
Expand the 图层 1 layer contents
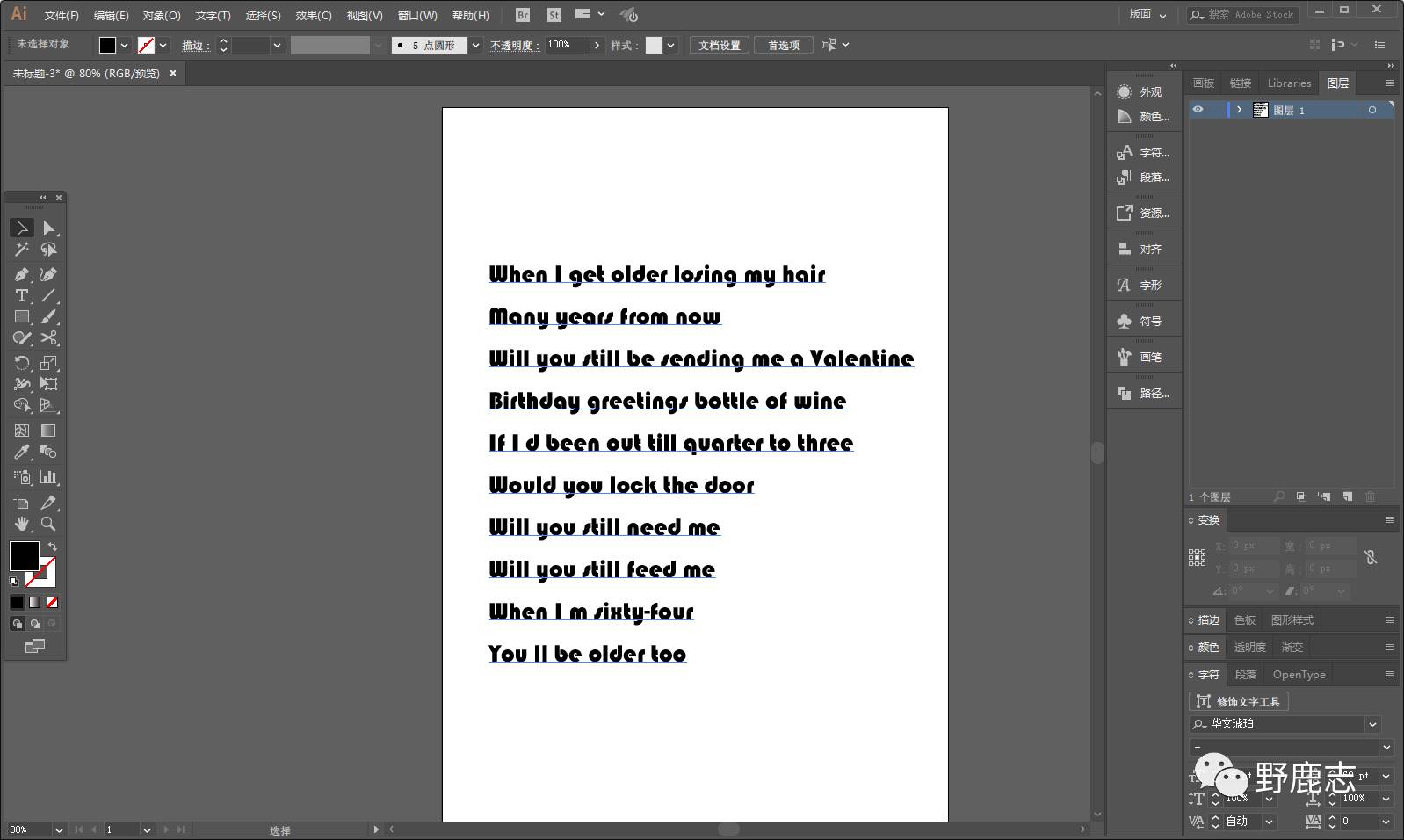click(1239, 110)
